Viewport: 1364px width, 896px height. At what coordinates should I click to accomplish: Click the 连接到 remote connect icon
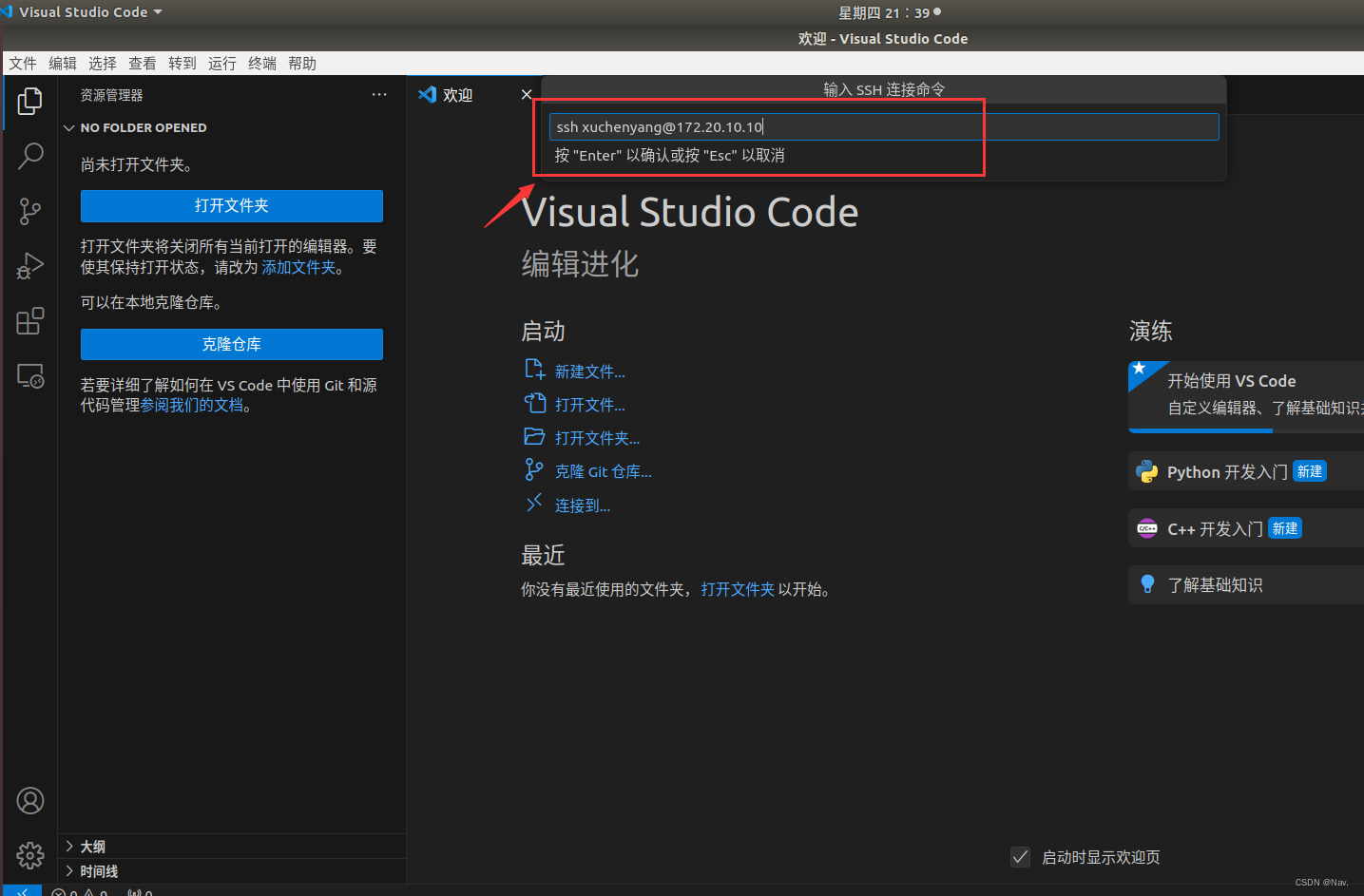[x=534, y=504]
